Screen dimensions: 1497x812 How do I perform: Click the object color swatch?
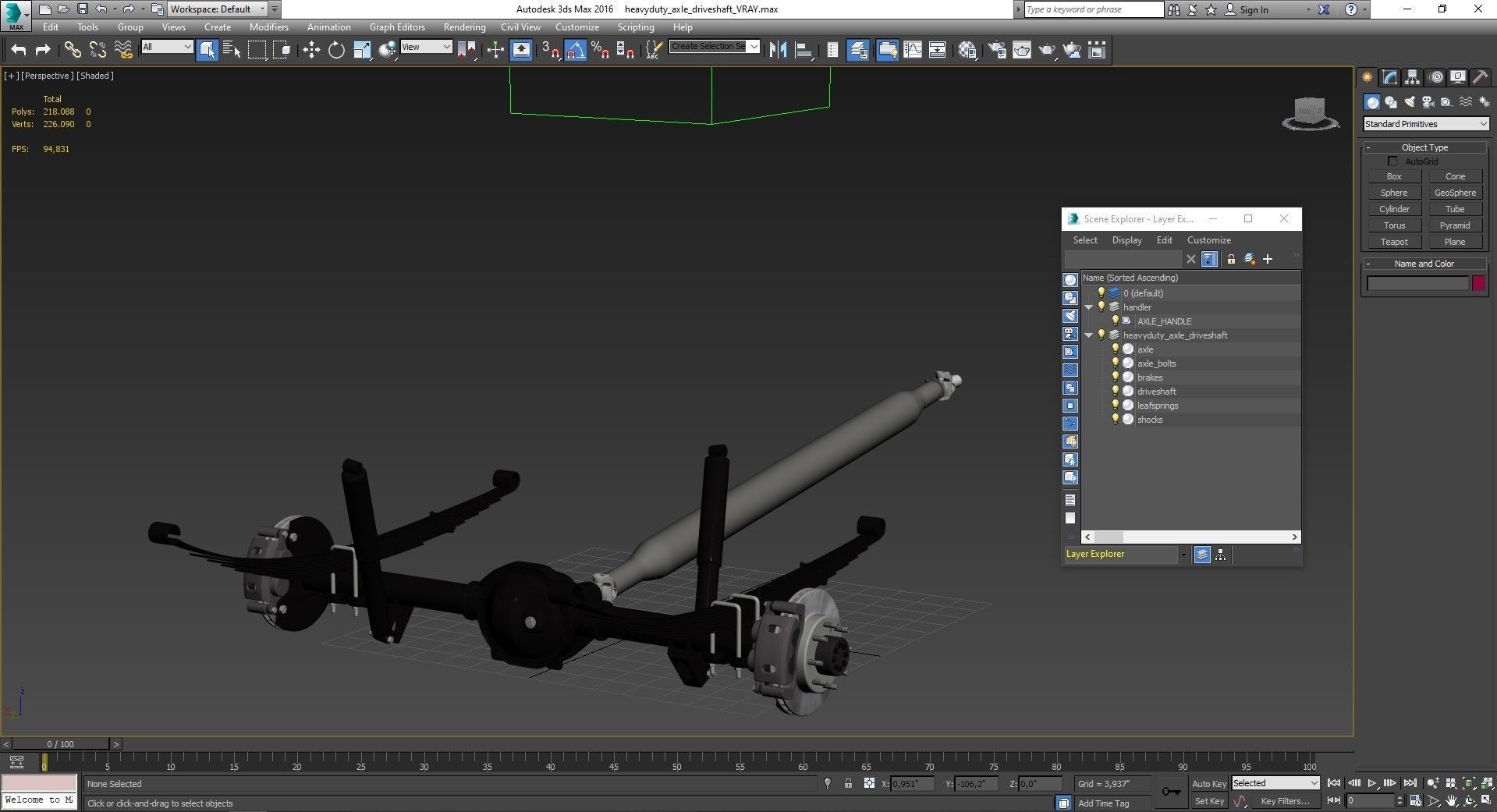tap(1478, 283)
